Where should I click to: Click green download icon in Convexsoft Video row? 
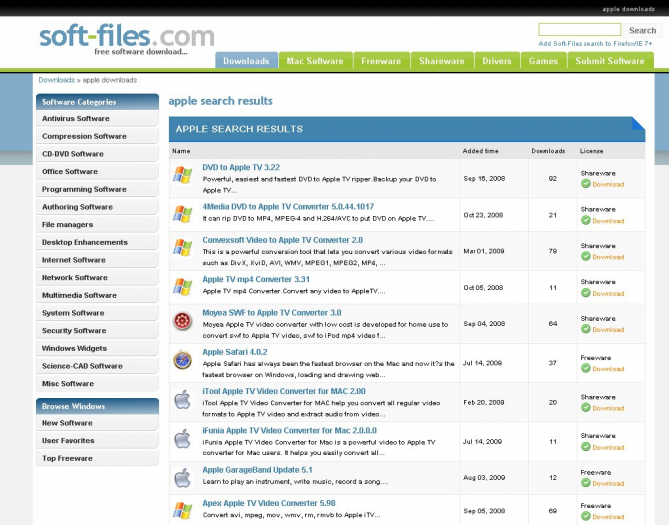click(x=586, y=256)
